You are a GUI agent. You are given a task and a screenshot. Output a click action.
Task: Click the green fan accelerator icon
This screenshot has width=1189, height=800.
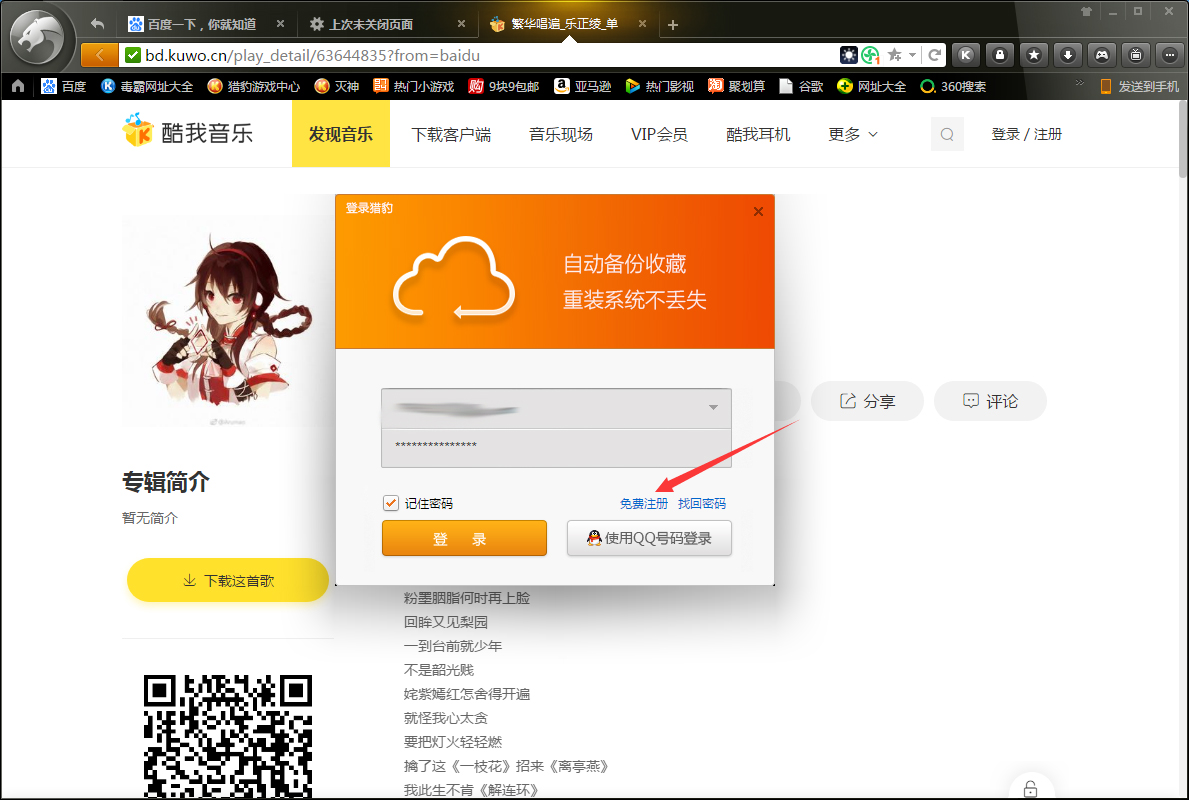point(871,55)
